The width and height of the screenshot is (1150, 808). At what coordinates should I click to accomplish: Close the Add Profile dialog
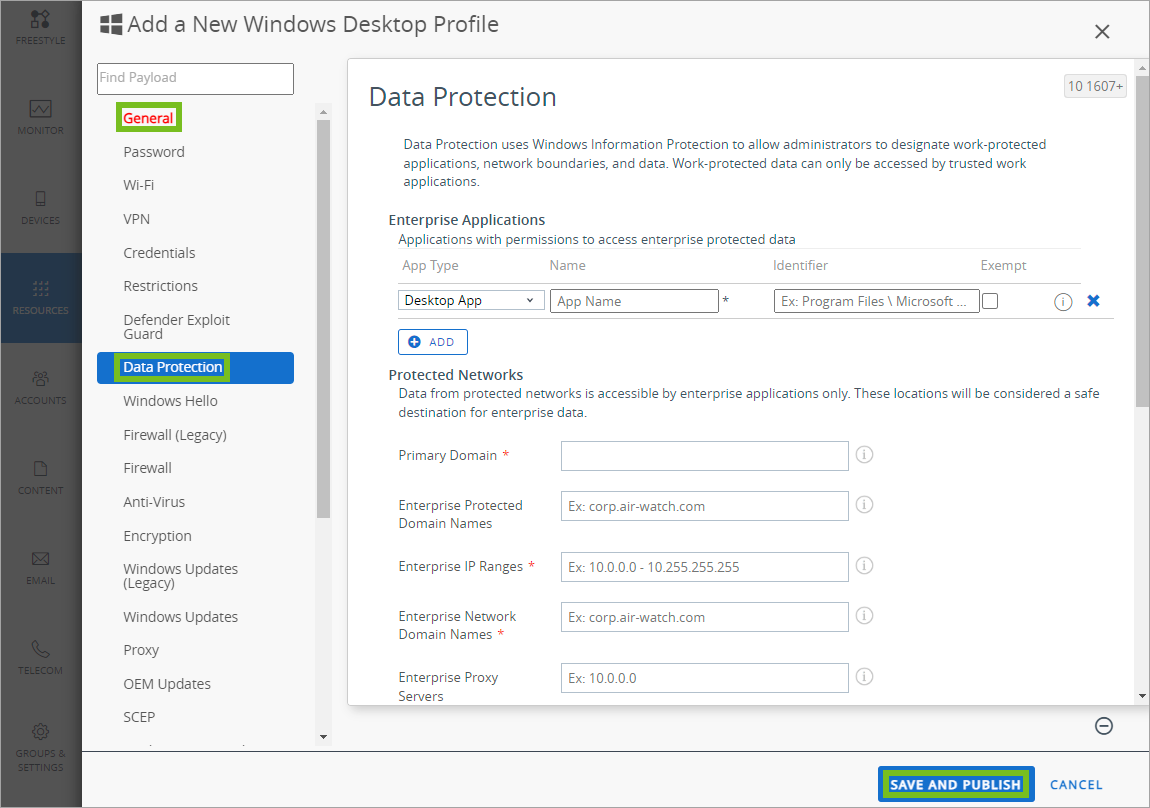pyautogui.click(x=1102, y=32)
